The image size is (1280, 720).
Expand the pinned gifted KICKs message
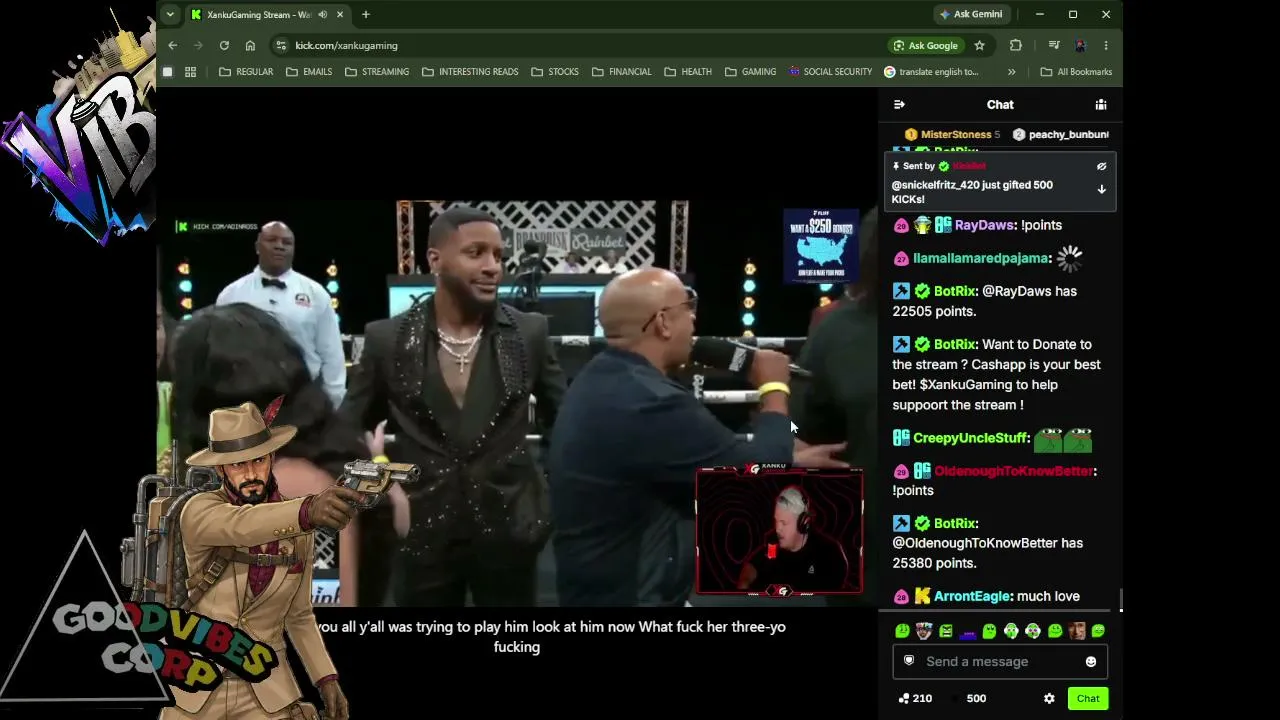(1101, 189)
